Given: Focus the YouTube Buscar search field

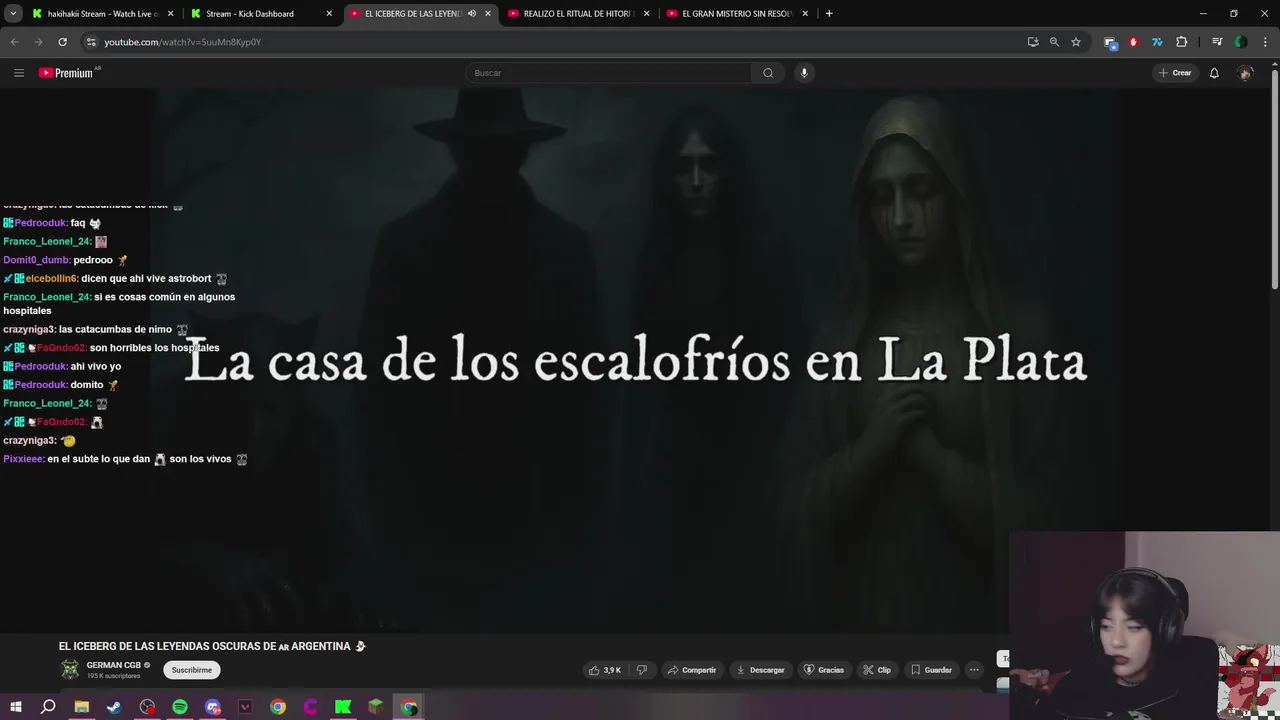Looking at the screenshot, I should click(x=608, y=73).
